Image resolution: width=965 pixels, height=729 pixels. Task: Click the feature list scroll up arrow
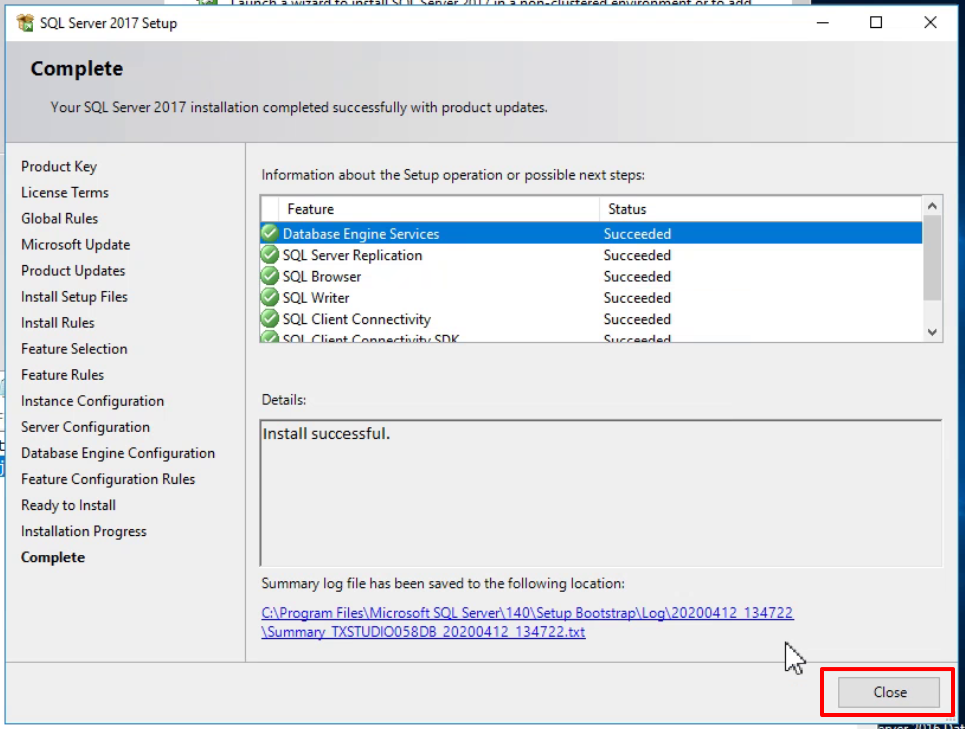[x=932, y=206]
